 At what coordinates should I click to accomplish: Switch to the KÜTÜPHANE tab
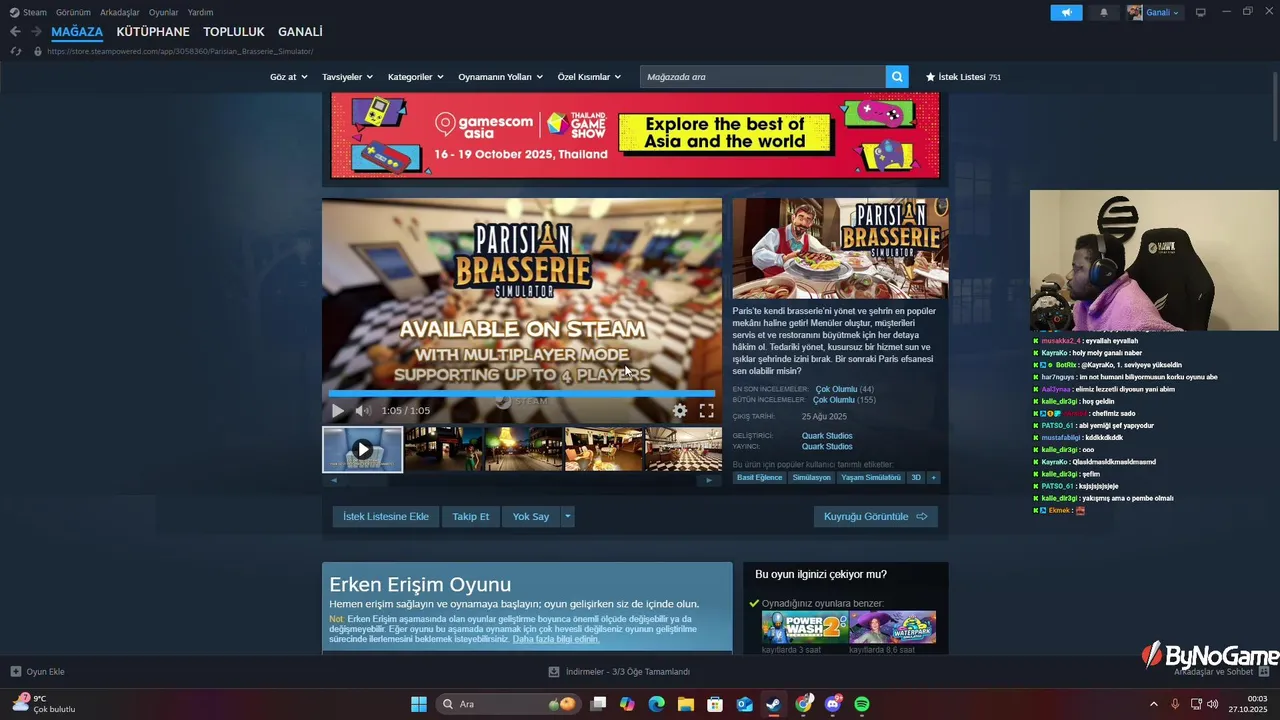(x=153, y=32)
